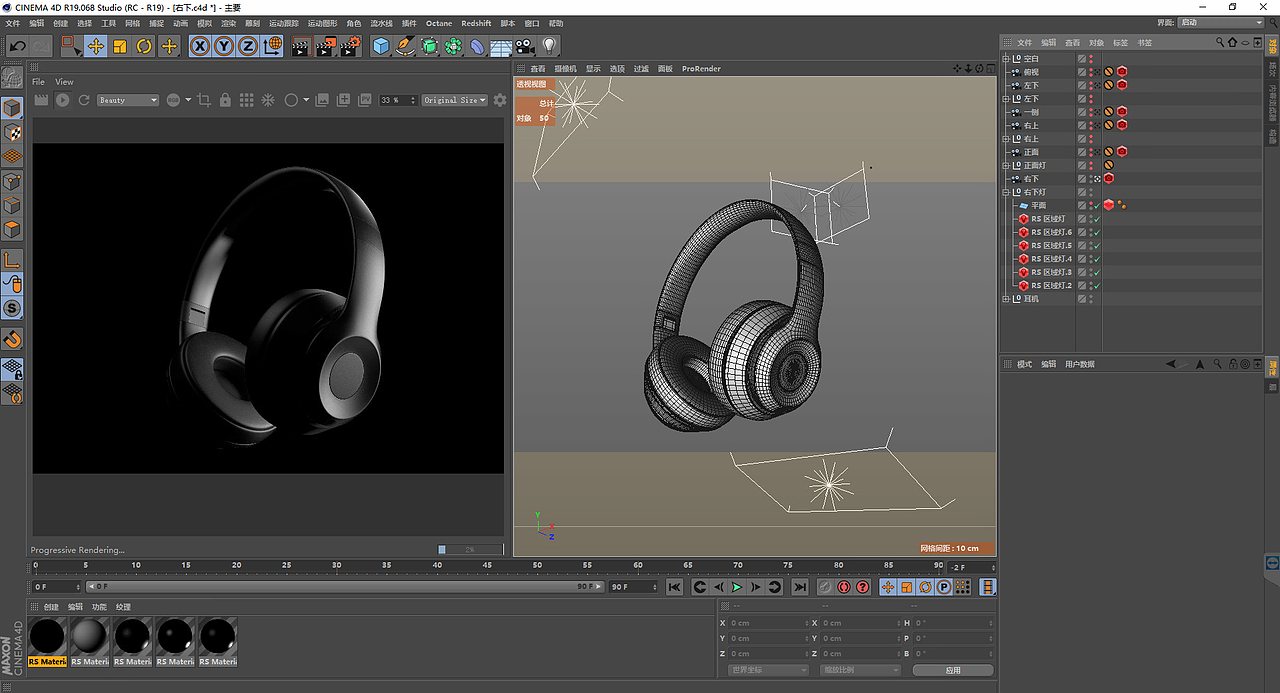
Task: Start IPR render play button
Action: [63, 100]
